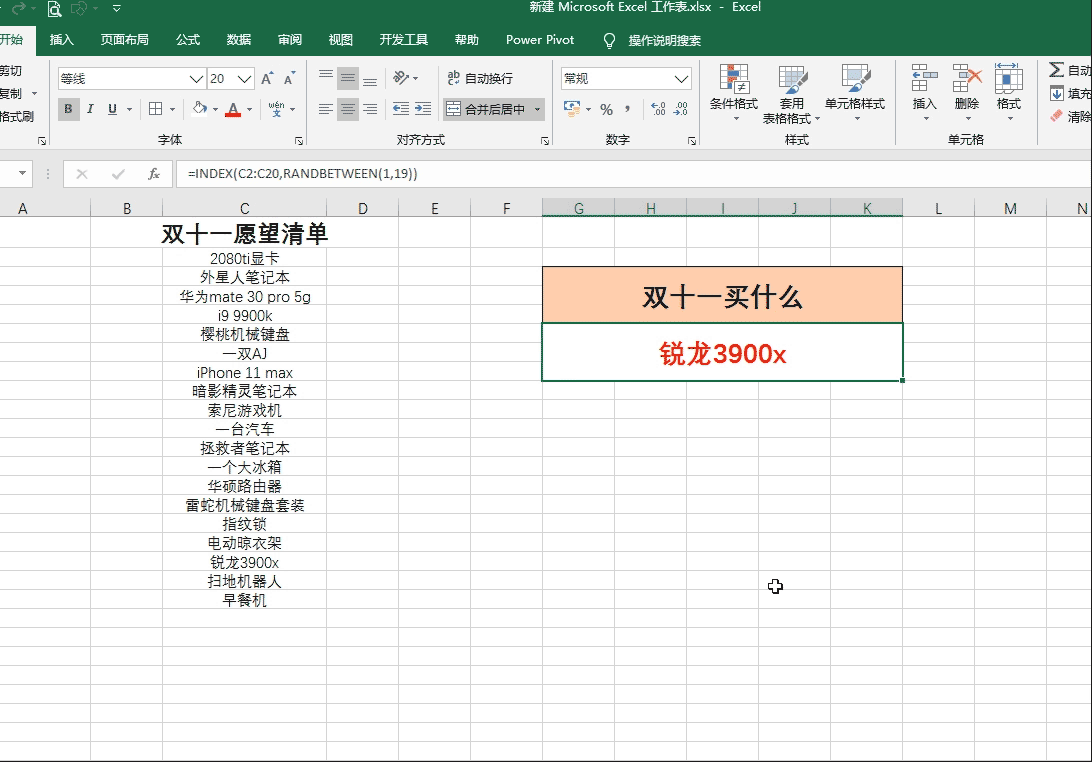Open borders dropdown arrow
The width and height of the screenshot is (1092, 762).
(172, 109)
